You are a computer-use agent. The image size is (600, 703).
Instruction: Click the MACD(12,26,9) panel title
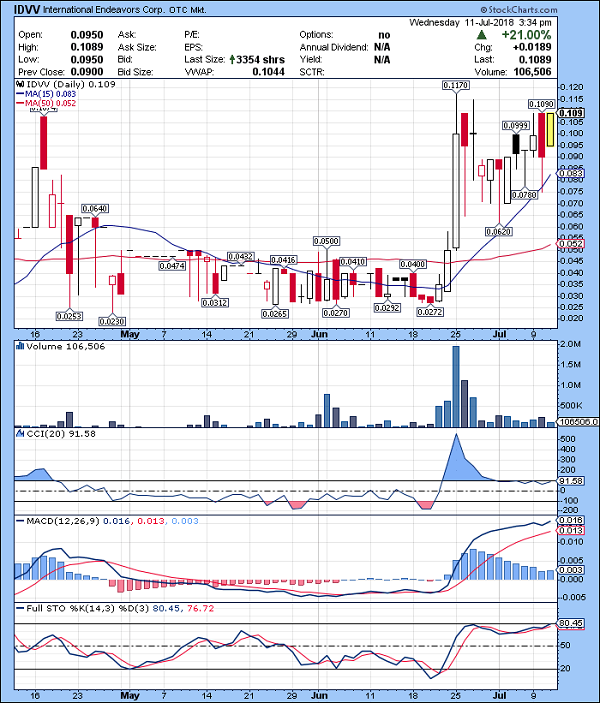[63, 521]
